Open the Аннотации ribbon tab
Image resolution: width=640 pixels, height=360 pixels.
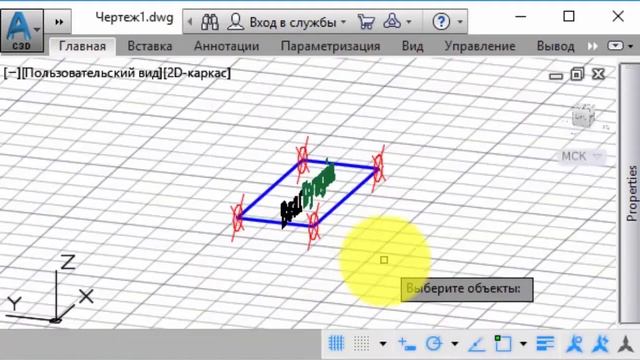pos(227,46)
